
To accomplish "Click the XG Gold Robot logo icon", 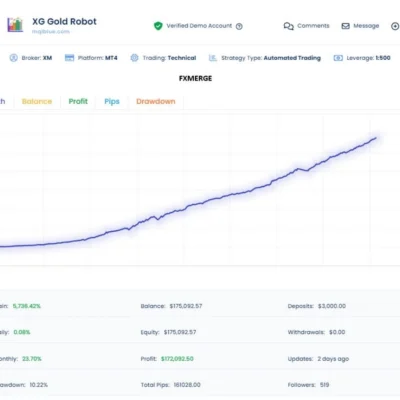I will (15, 25).
